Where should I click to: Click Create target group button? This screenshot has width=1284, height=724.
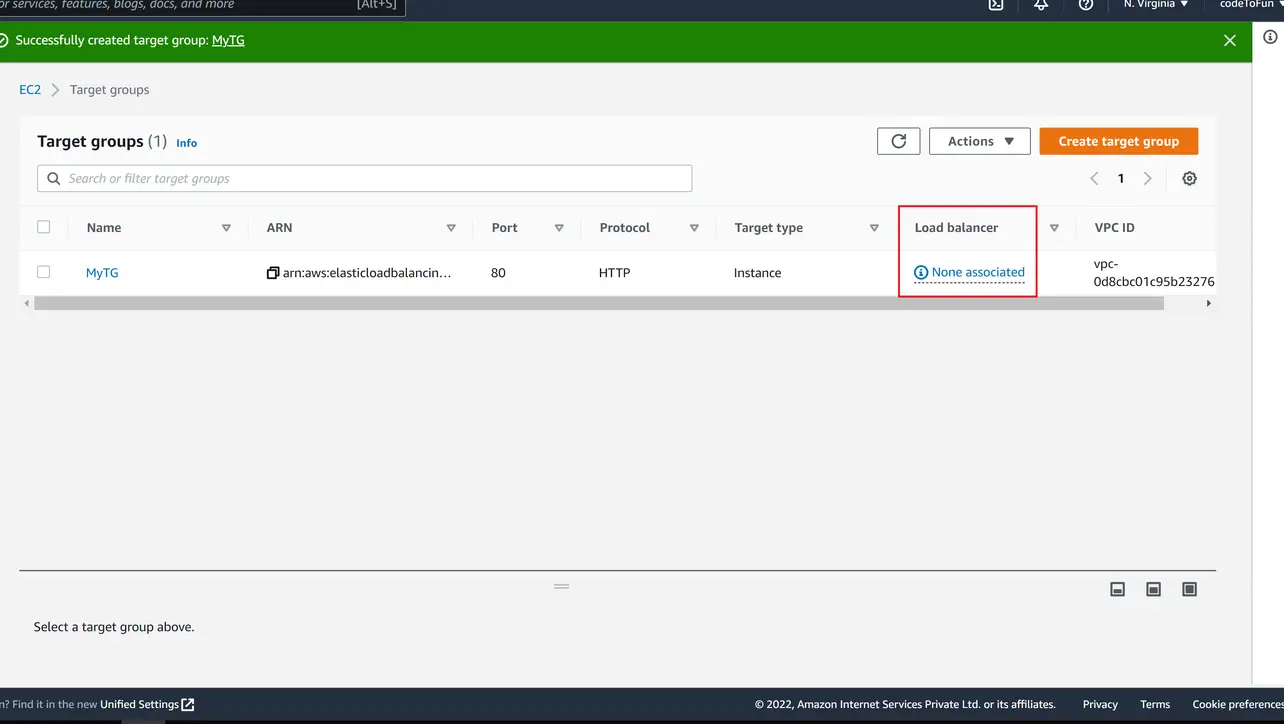1118,141
